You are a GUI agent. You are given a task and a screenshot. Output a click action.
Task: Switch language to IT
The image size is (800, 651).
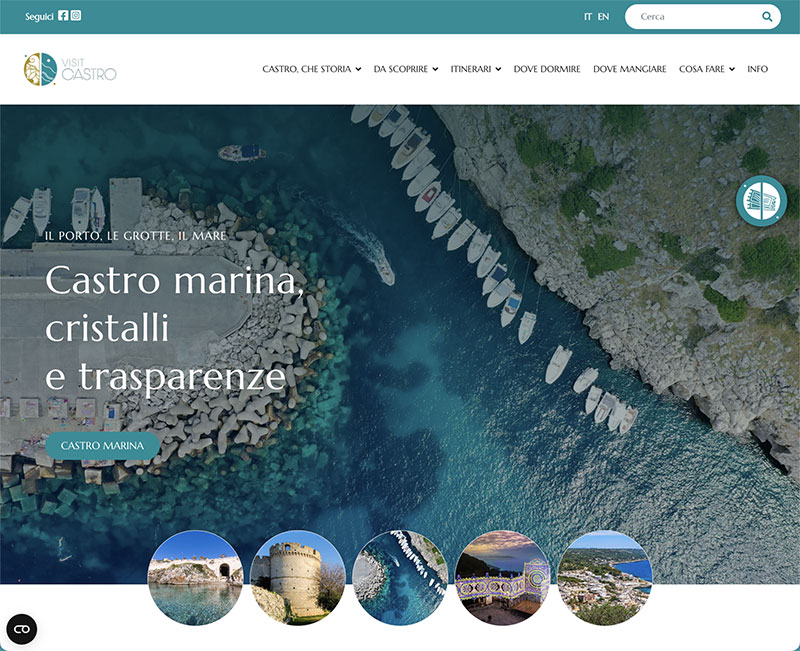pos(588,17)
